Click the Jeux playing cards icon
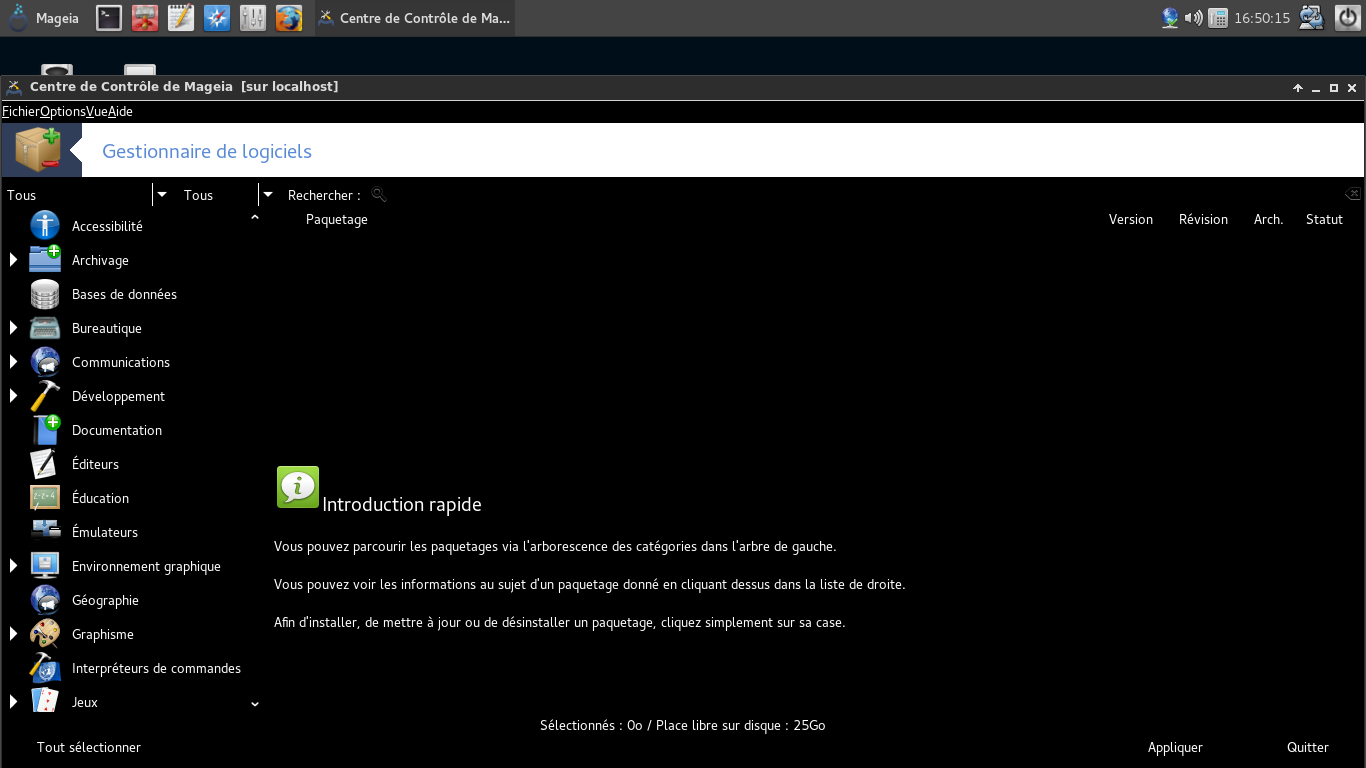The image size is (1366, 768). [45, 701]
